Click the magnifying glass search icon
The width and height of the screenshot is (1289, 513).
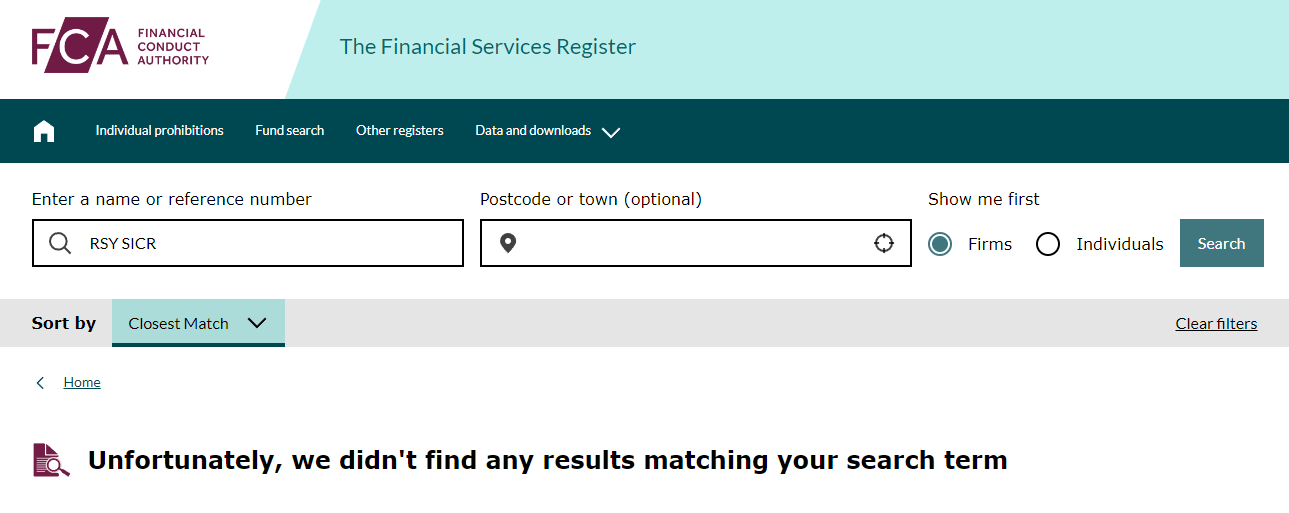pyautogui.click(x=60, y=244)
